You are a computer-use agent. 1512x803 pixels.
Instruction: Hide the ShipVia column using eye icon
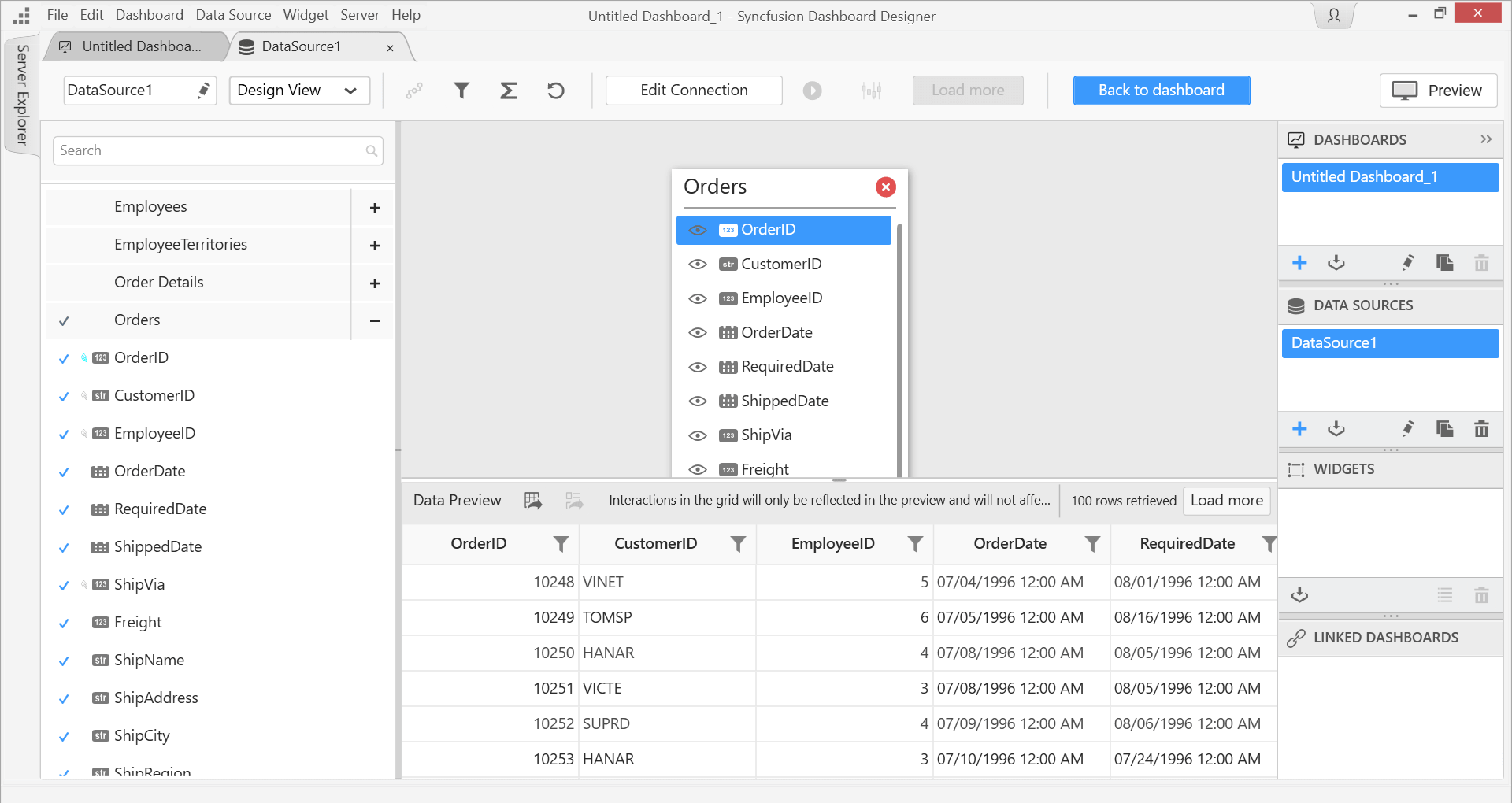pos(698,435)
